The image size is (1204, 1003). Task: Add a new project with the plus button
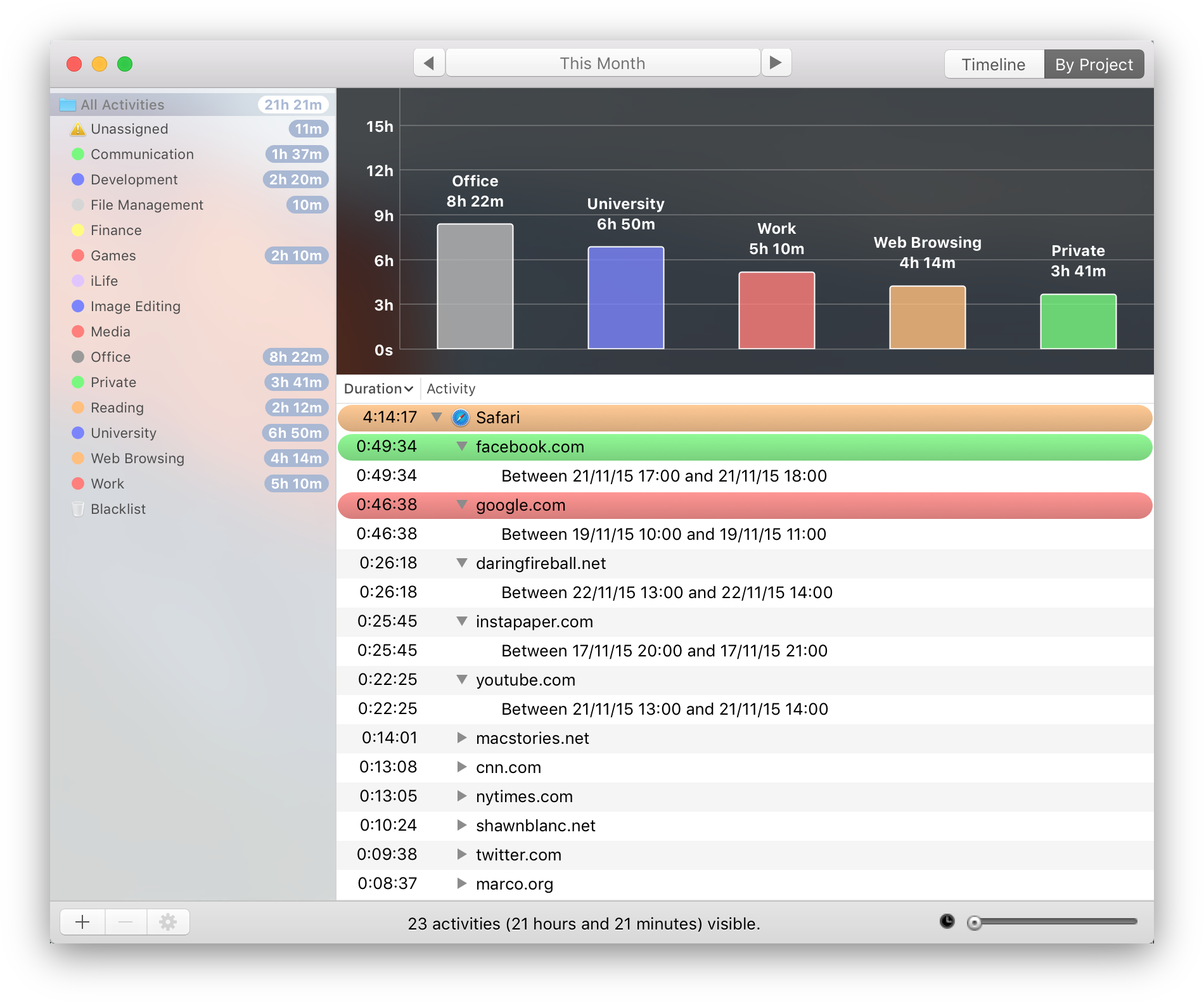(82, 922)
